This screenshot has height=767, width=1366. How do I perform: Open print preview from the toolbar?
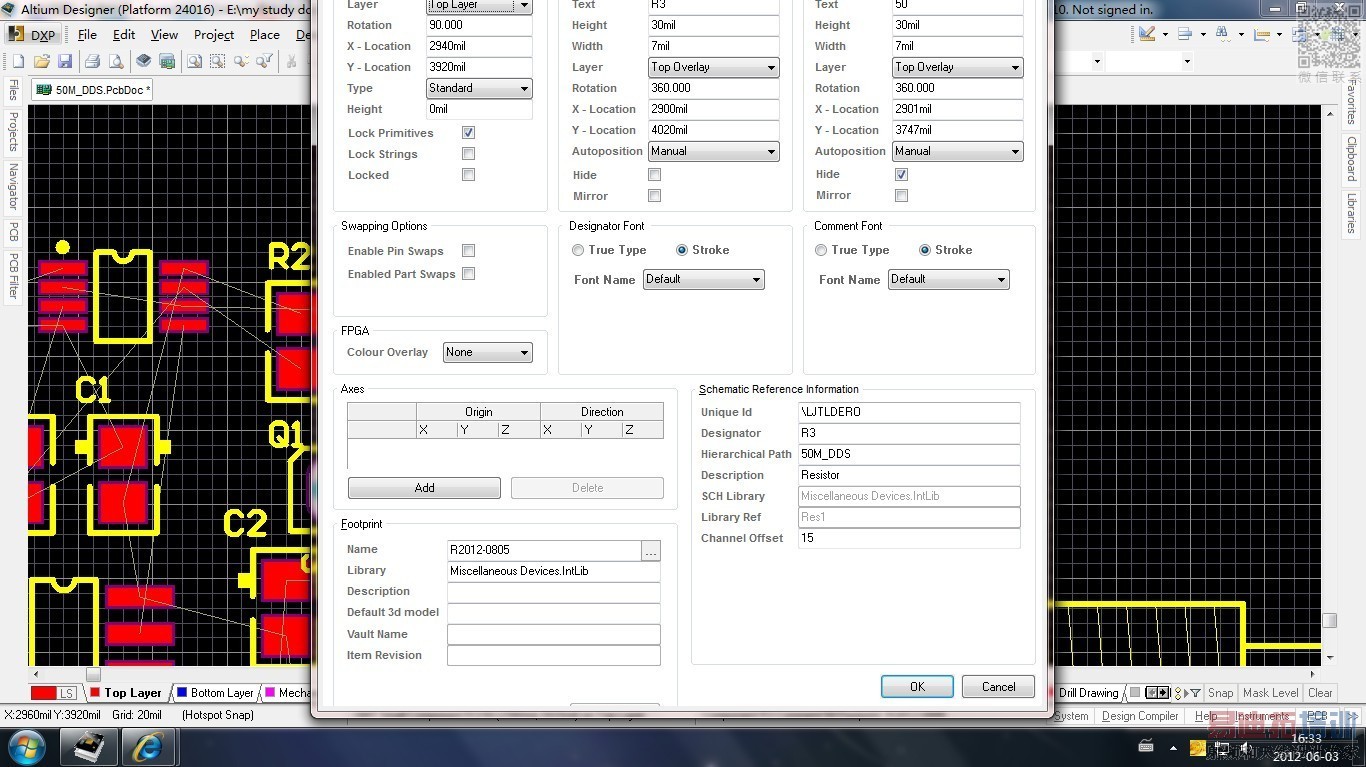pyautogui.click(x=116, y=61)
